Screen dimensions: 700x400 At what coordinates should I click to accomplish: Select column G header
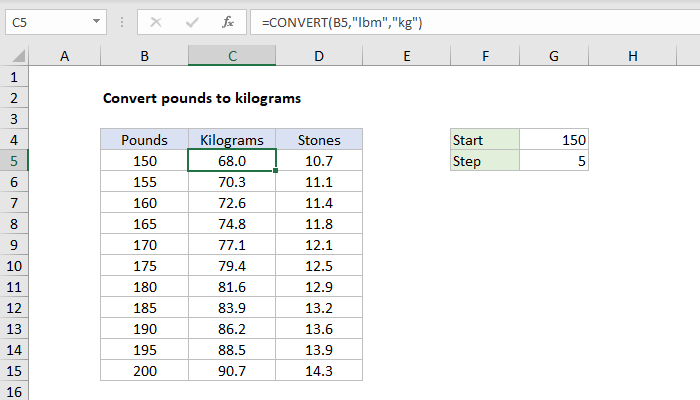click(x=553, y=57)
